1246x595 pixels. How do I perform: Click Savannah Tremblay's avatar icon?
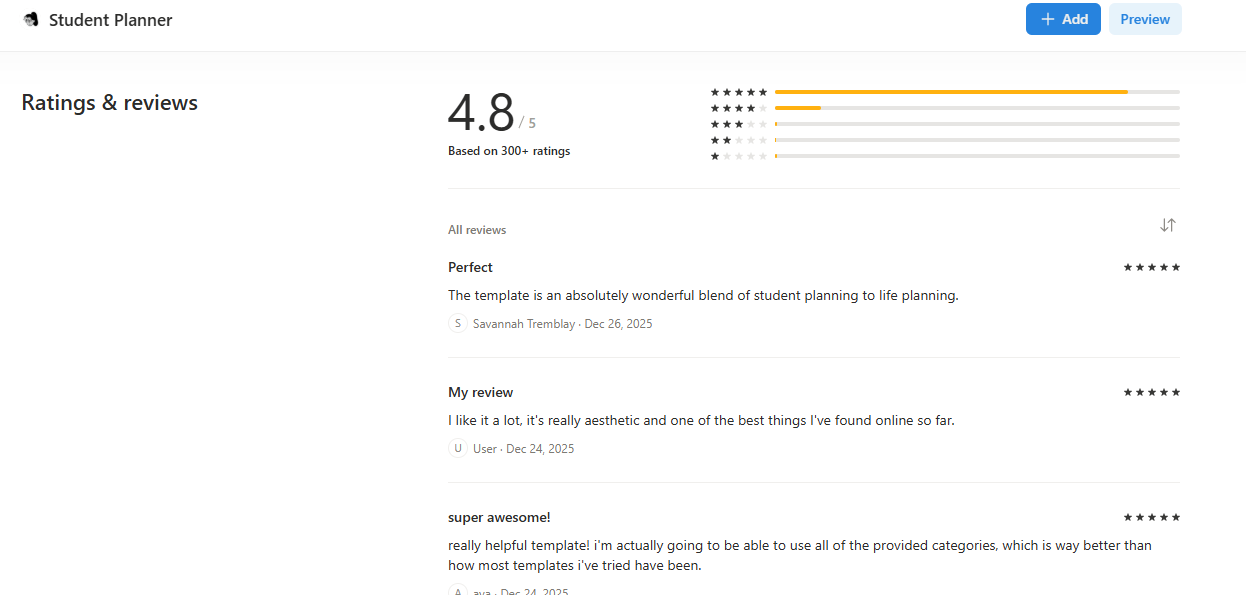[458, 323]
